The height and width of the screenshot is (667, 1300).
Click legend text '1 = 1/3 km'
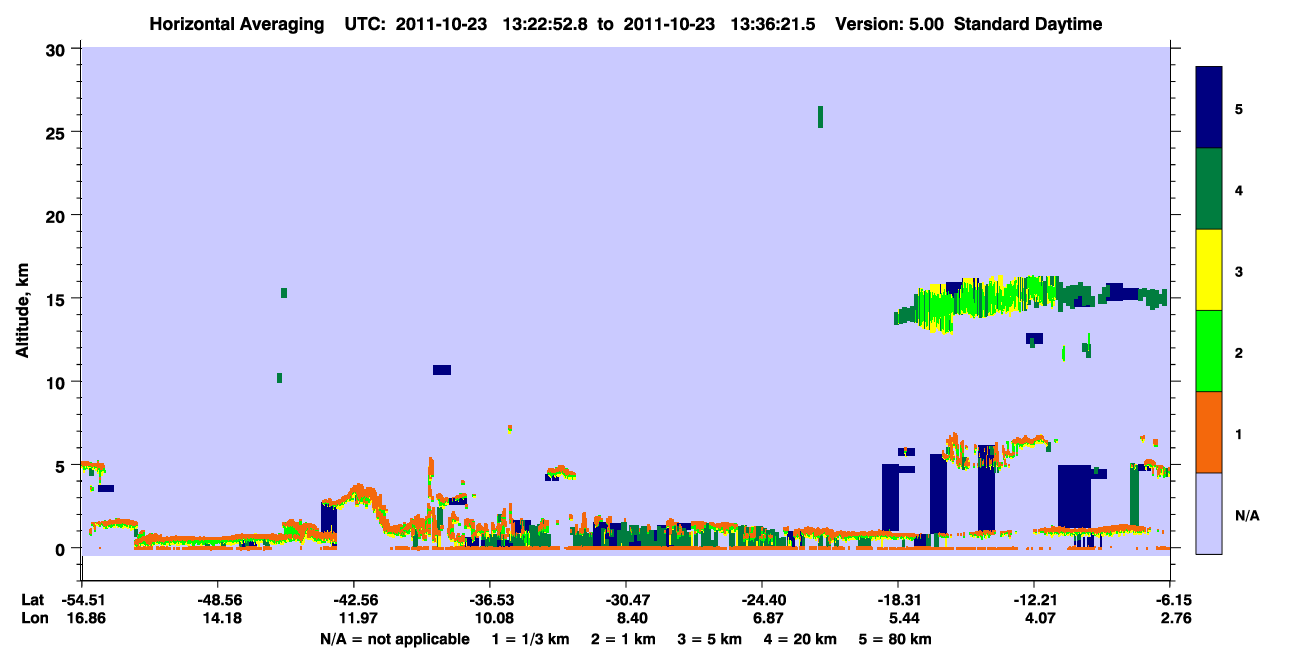pyautogui.click(x=530, y=639)
